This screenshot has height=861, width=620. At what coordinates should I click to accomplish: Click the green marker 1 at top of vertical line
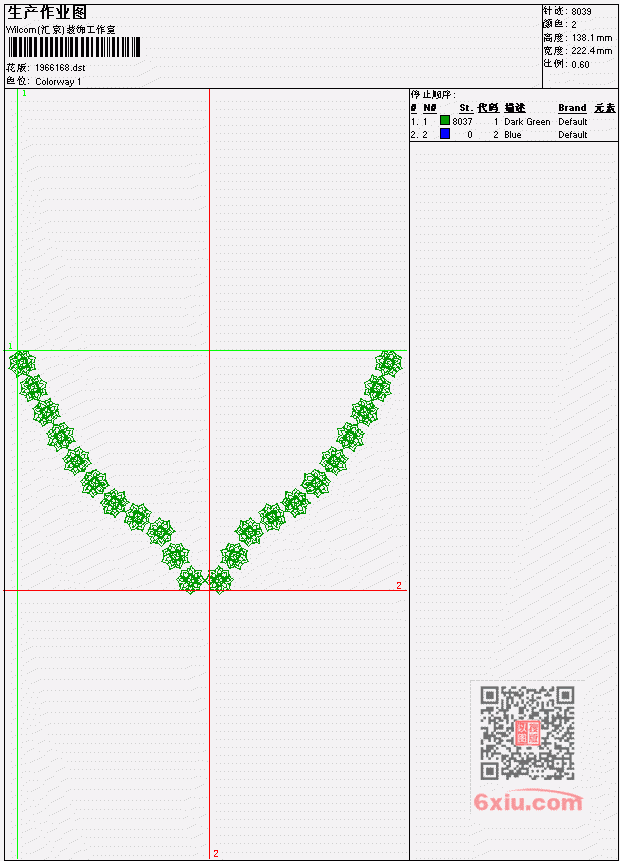tap(24, 93)
